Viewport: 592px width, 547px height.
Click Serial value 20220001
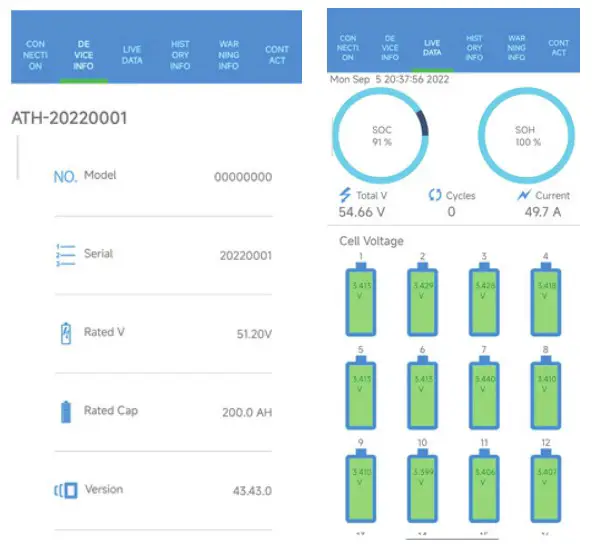tap(246, 256)
